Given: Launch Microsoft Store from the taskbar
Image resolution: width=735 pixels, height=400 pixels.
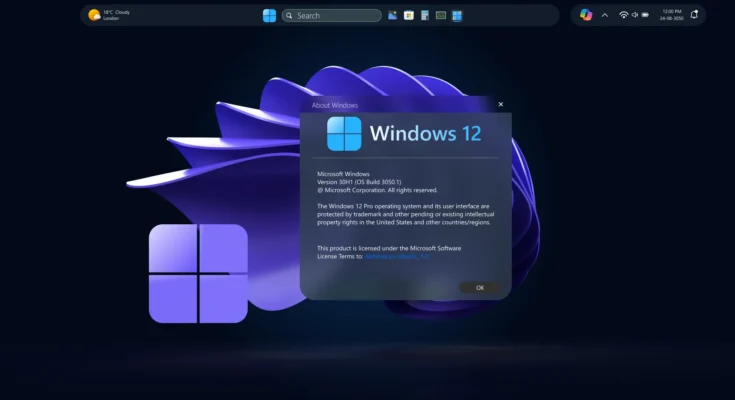Looking at the screenshot, I should click(409, 15).
